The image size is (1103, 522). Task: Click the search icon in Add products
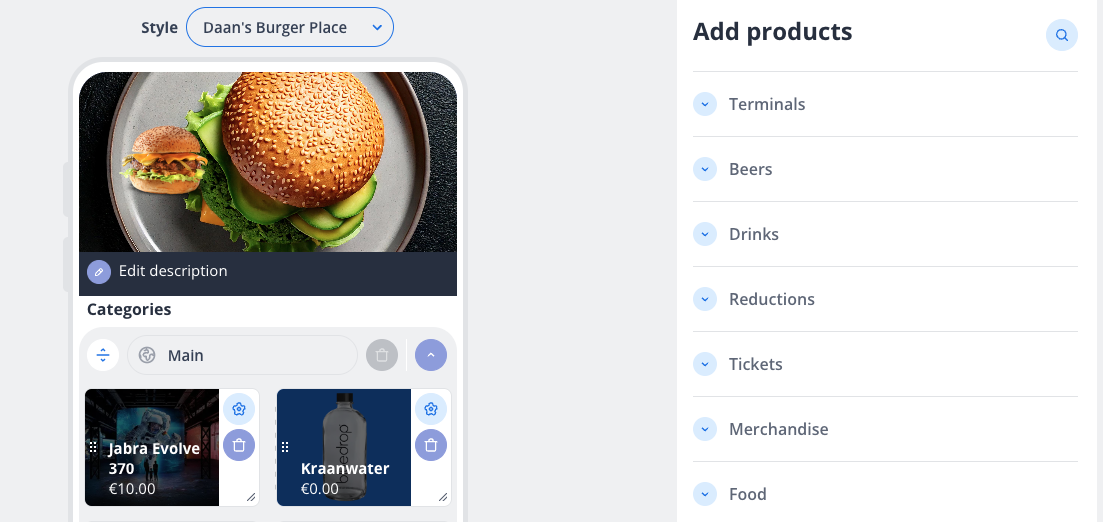click(x=1061, y=35)
